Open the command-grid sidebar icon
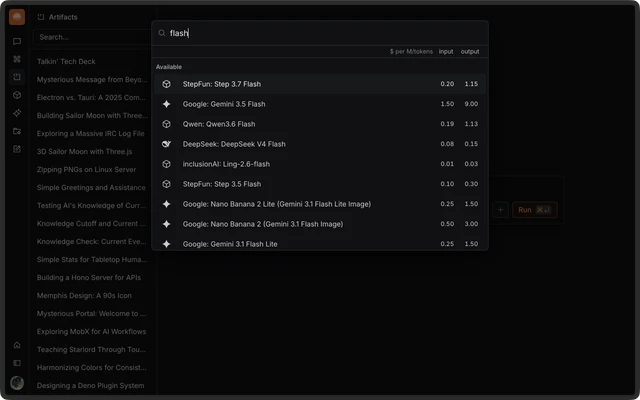 coord(17,59)
